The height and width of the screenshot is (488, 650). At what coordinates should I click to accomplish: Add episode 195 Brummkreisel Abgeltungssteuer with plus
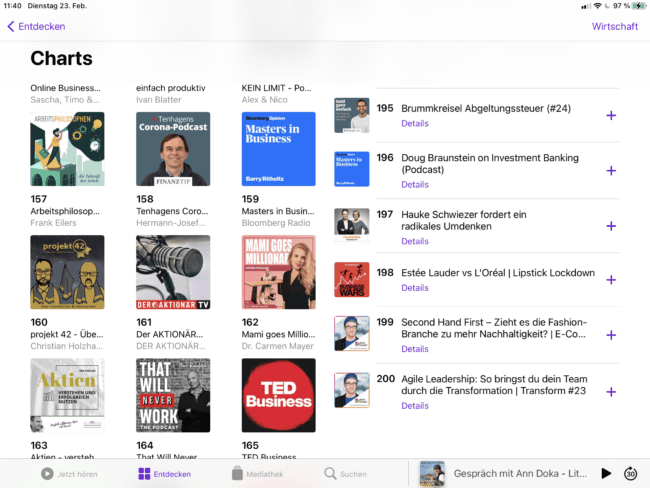coord(611,115)
